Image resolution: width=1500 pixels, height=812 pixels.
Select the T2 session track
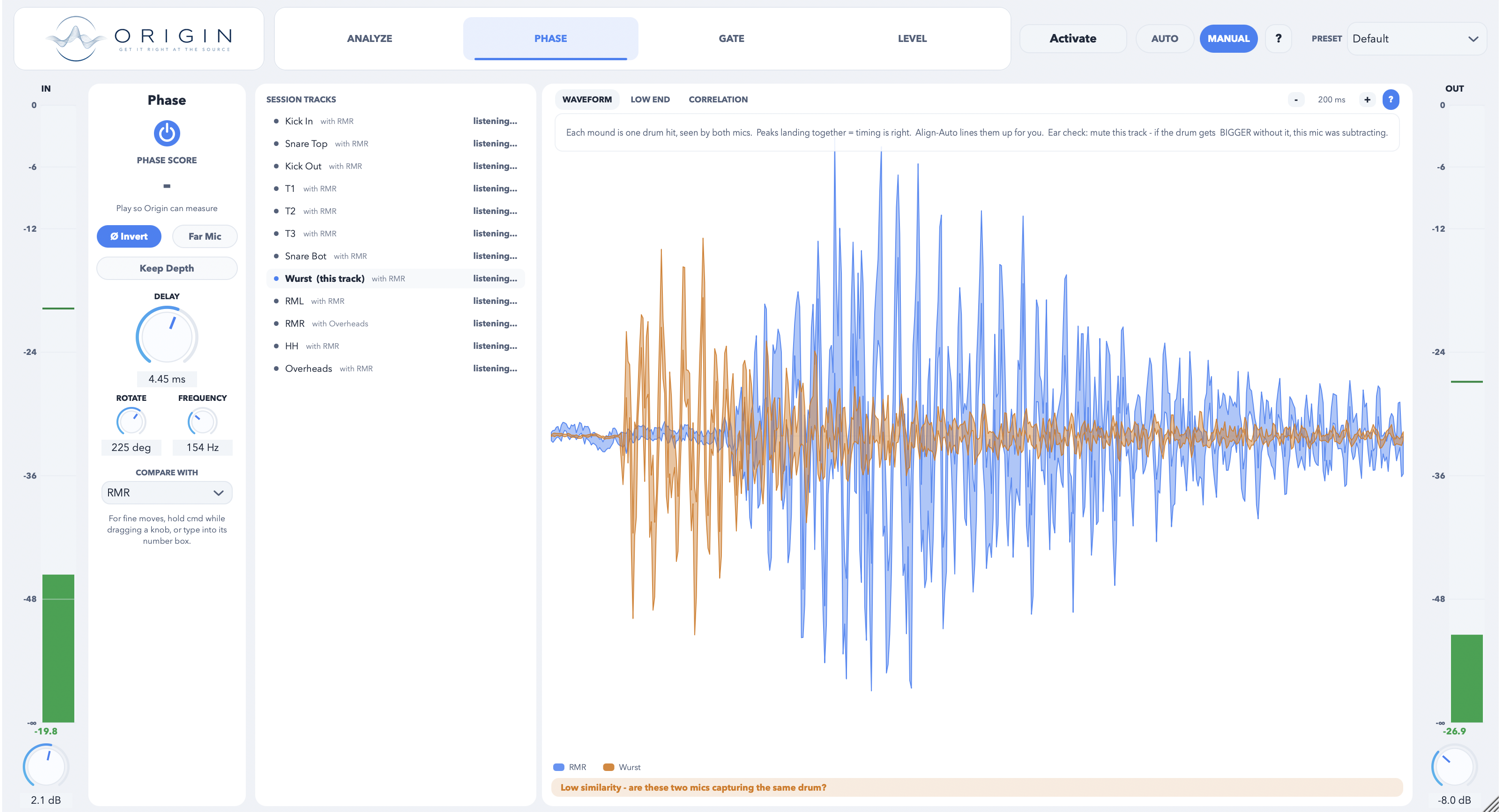point(396,211)
